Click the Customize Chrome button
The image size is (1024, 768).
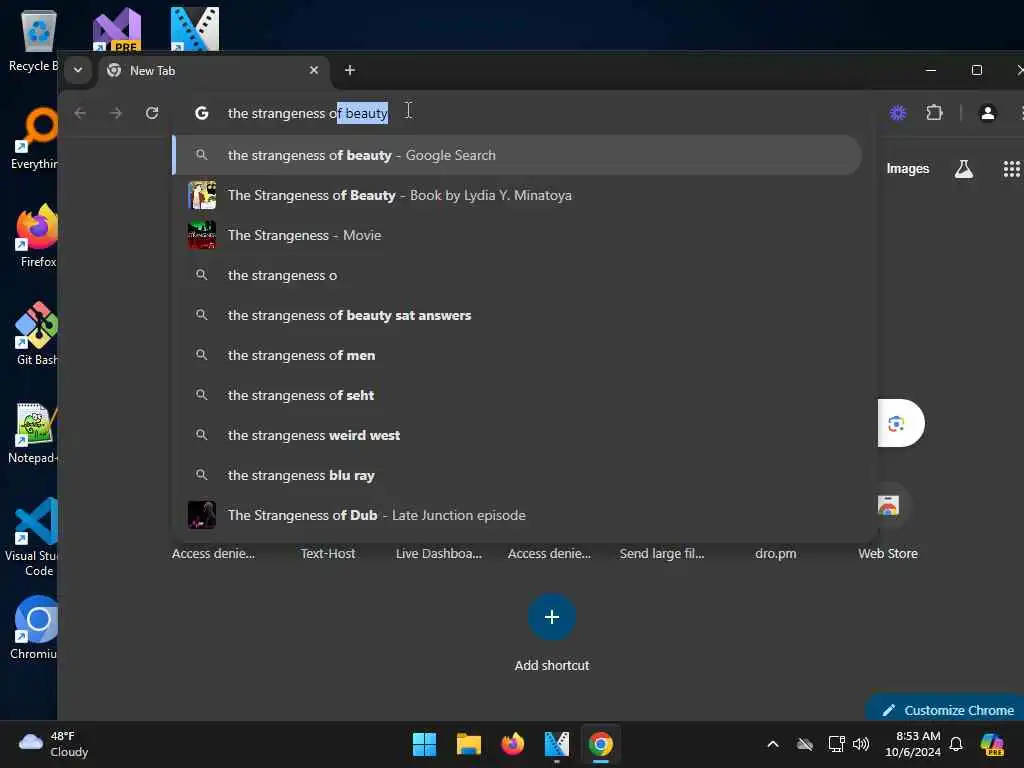tap(947, 710)
